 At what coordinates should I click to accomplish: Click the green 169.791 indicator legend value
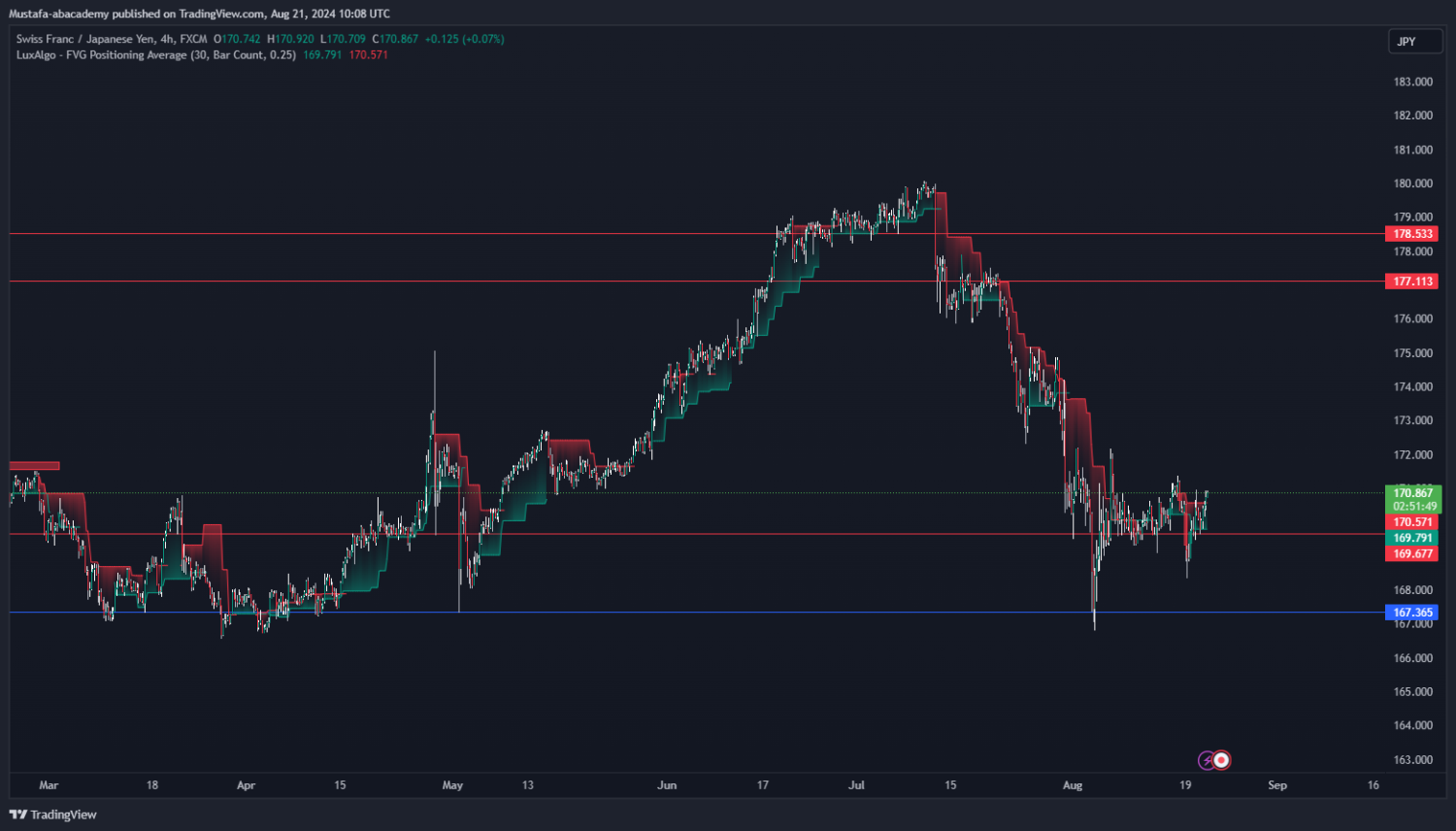322,55
